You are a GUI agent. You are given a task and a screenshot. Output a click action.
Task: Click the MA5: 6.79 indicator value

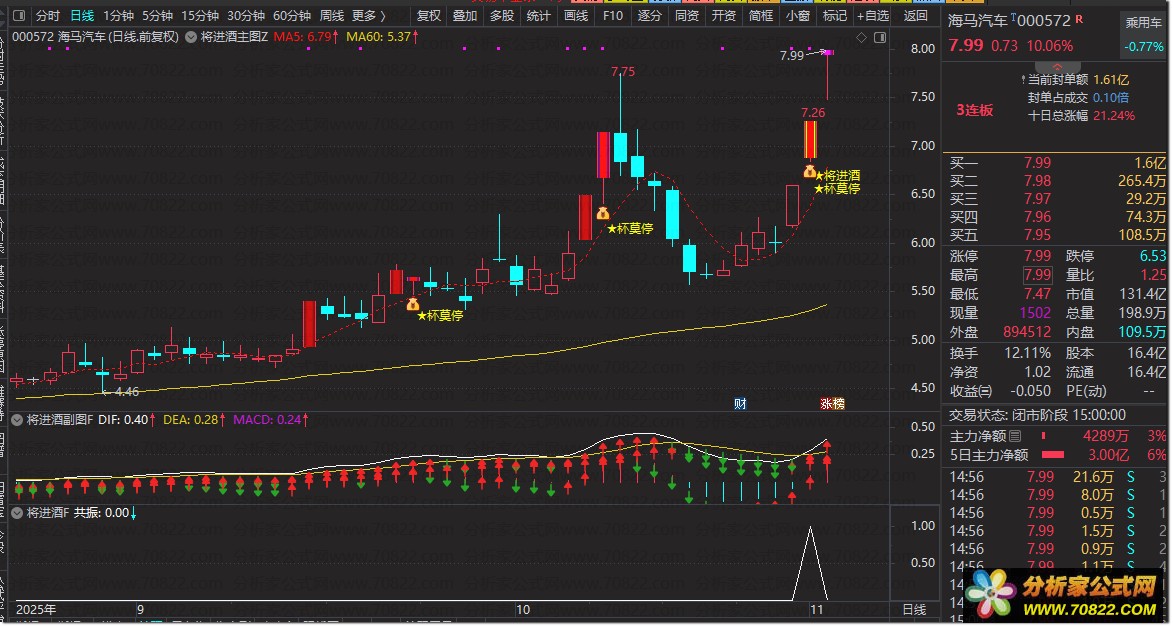pos(305,37)
